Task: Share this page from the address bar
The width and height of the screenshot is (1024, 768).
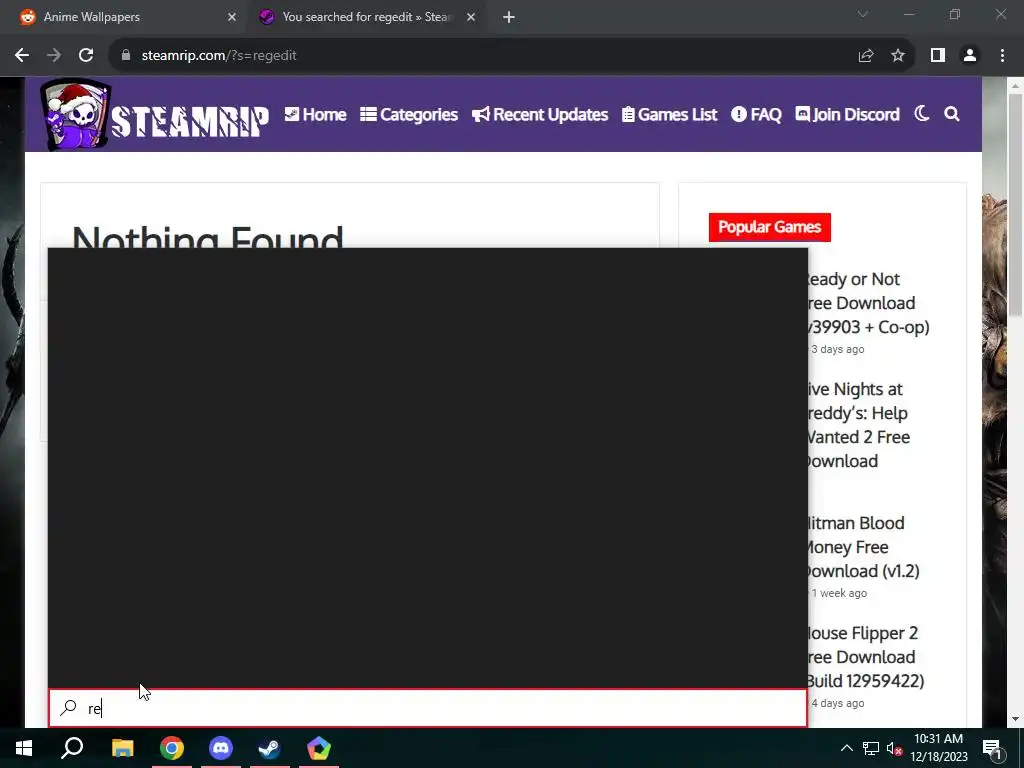Action: tap(866, 56)
